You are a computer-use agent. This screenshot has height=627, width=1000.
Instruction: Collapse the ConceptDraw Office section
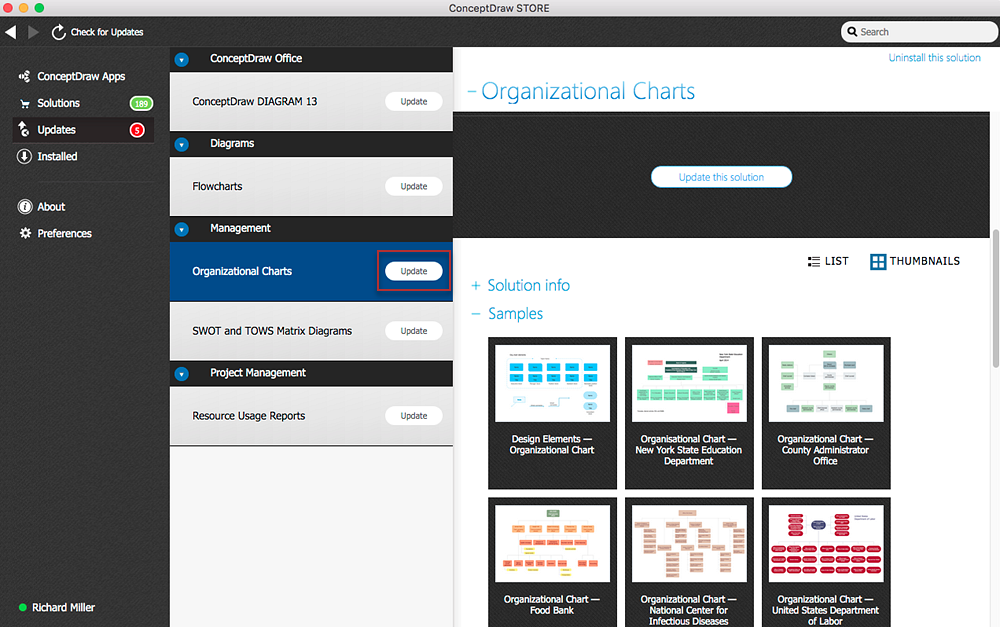(182, 60)
